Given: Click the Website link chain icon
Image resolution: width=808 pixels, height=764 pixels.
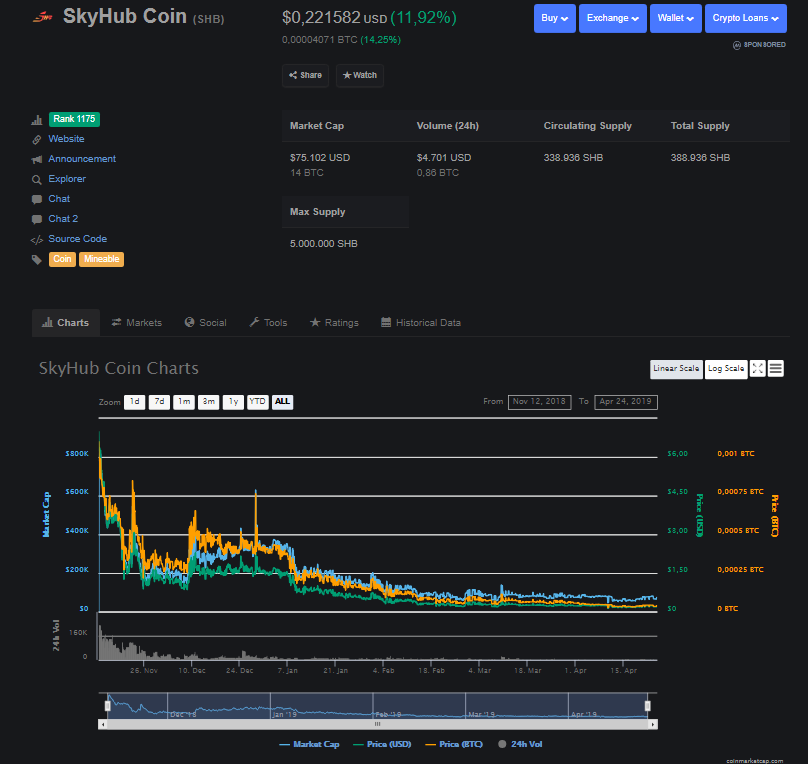Looking at the screenshot, I should click(x=37, y=140).
